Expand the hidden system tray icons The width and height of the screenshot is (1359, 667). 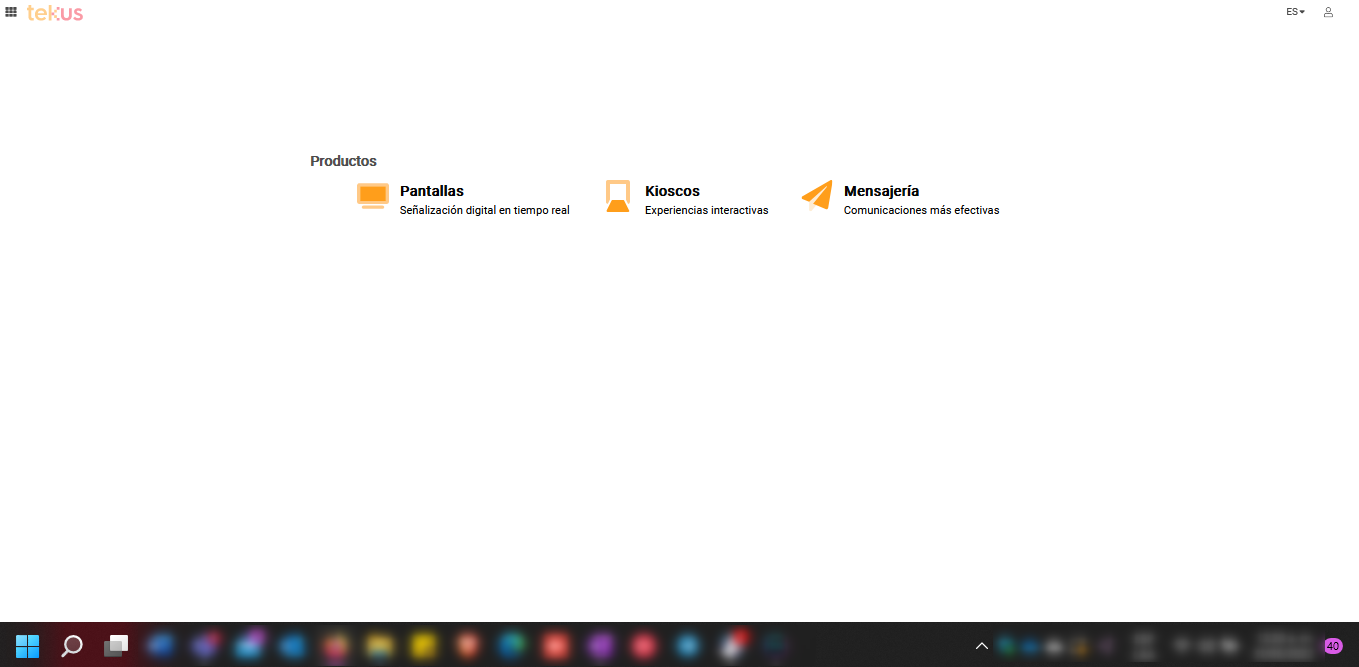982,646
